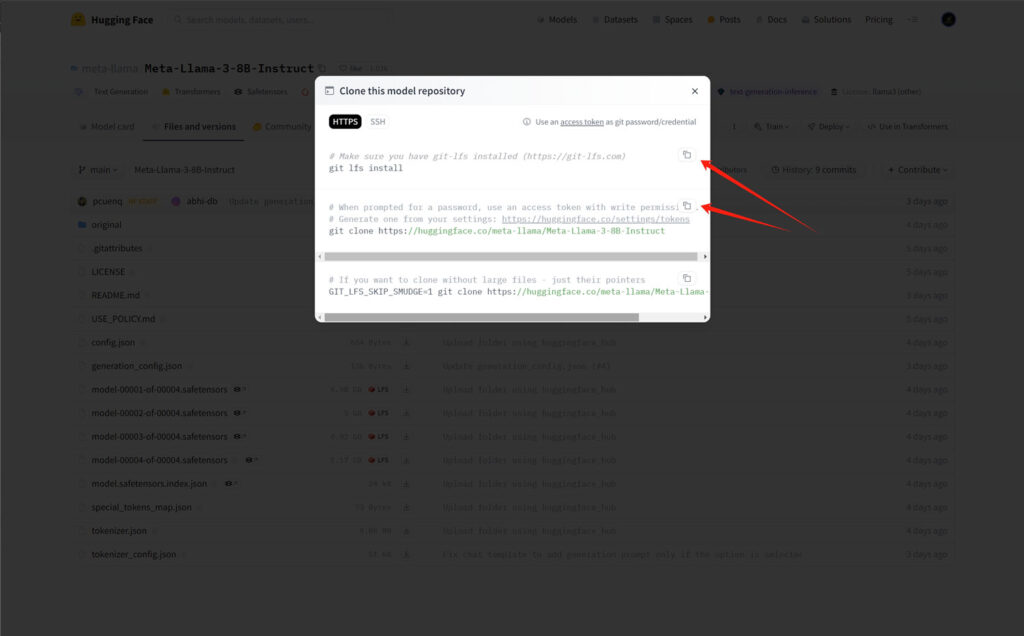This screenshot has width=1024, height=636.
Task: Copy the GIT_LFS_SKIP_SMUDGE clone command
Action: point(686,278)
